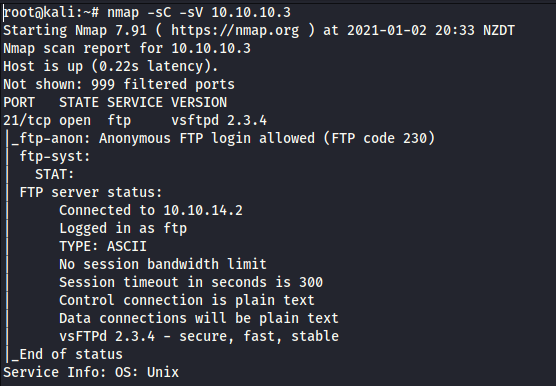Viewport: 556px width, 386px height.
Task: Click the Connected to 10.10.14.2 line
Action: [x=151, y=210]
